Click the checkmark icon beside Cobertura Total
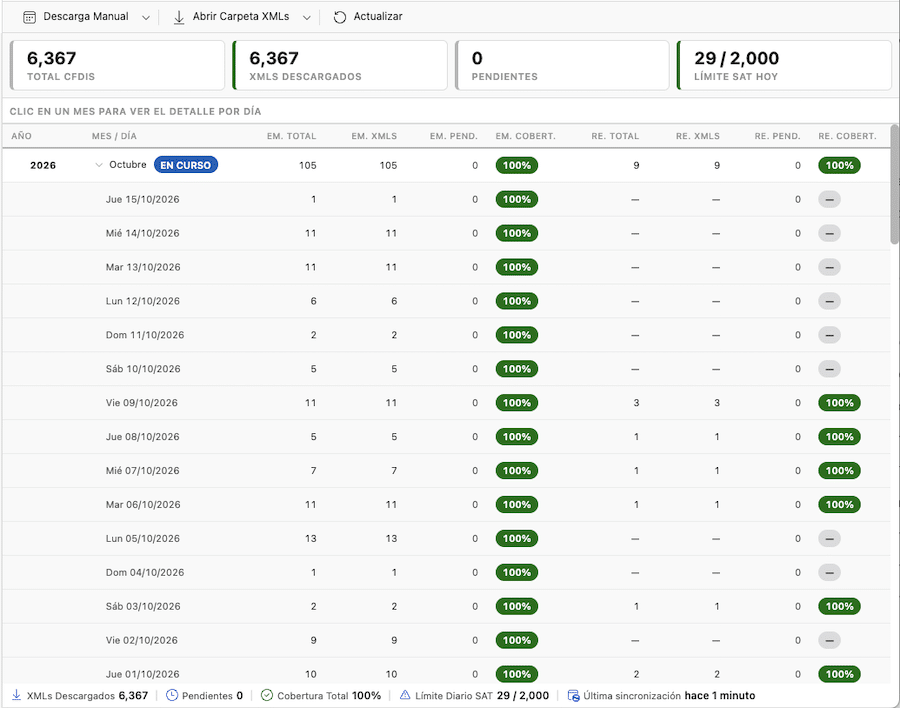The height and width of the screenshot is (708, 900). (267, 695)
